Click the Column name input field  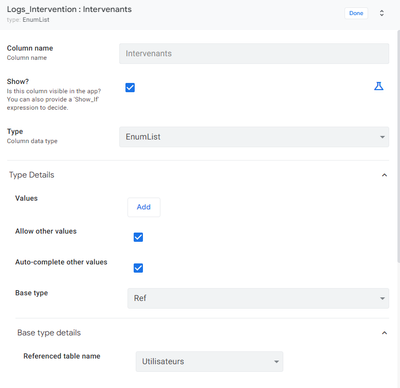pyautogui.click(x=254, y=53)
